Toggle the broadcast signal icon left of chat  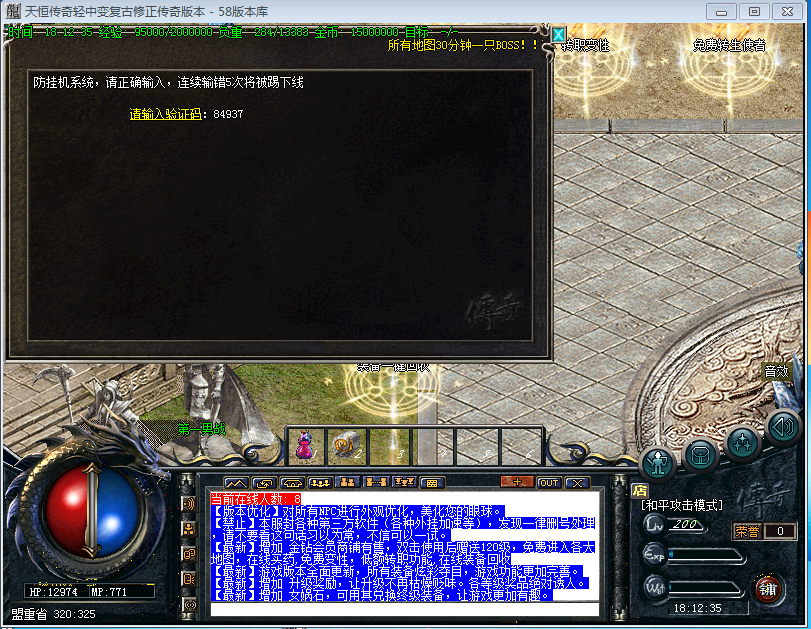pos(189,604)
